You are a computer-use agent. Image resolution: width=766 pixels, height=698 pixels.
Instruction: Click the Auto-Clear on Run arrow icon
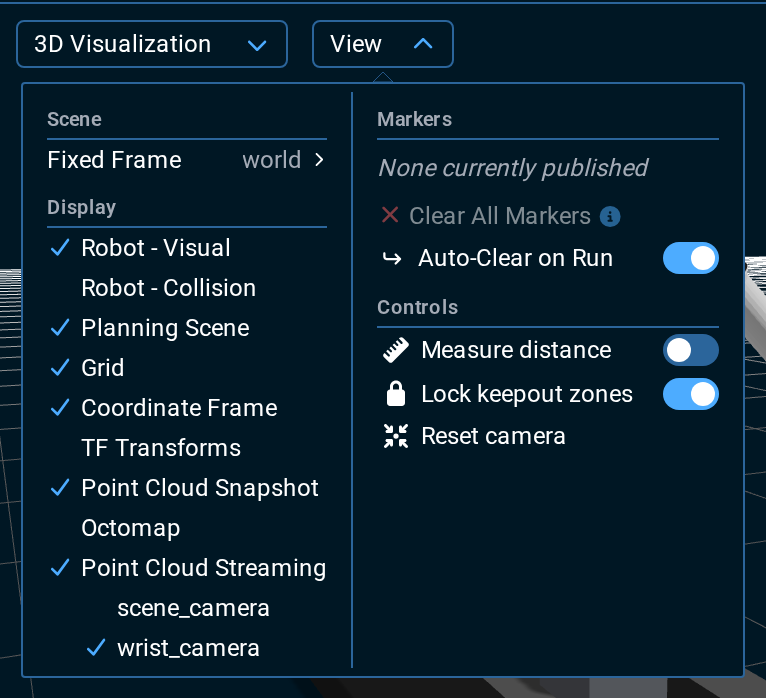[x=392, y=258]
